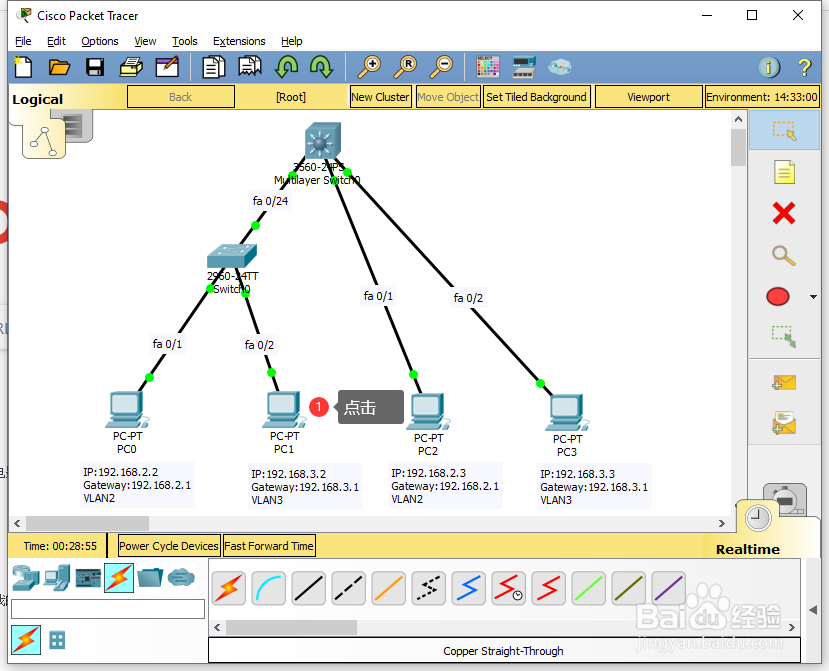Open a file with folder icon
Image resolution: width=829 pixels, height=671 pixels.
(x=59, y=67)
